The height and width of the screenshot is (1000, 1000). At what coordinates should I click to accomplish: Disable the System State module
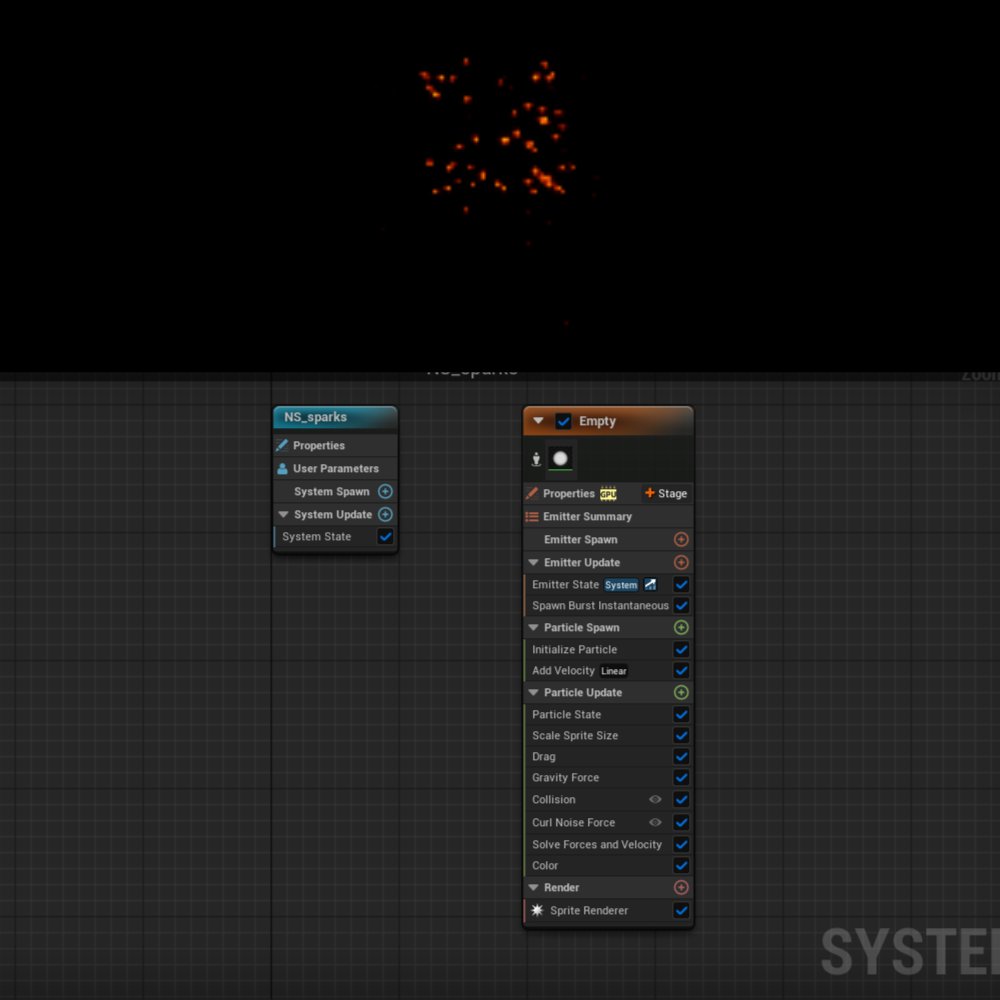pos(385,537)
